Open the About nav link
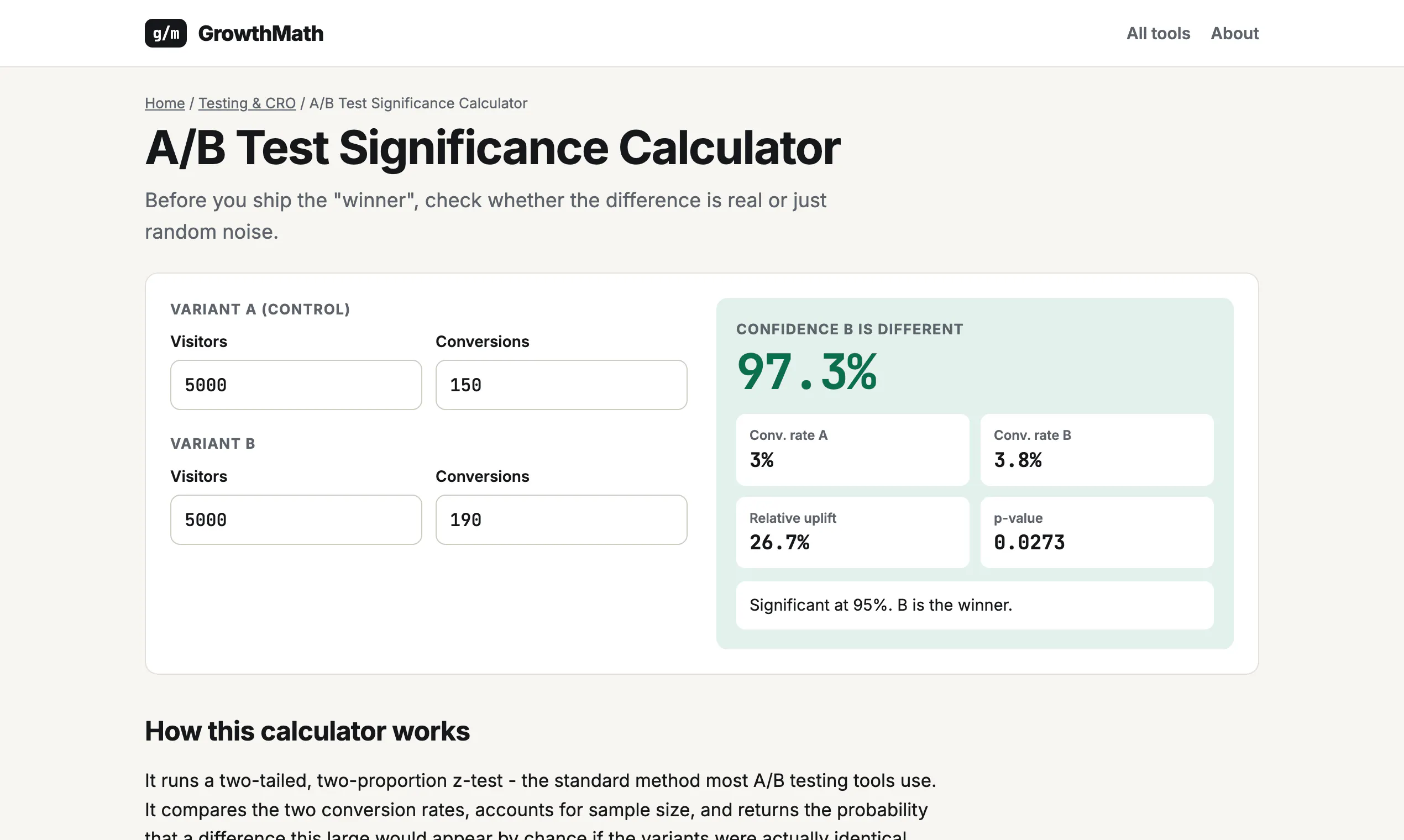Screen dimensions: 1404x840 [x=1234, y=33]
